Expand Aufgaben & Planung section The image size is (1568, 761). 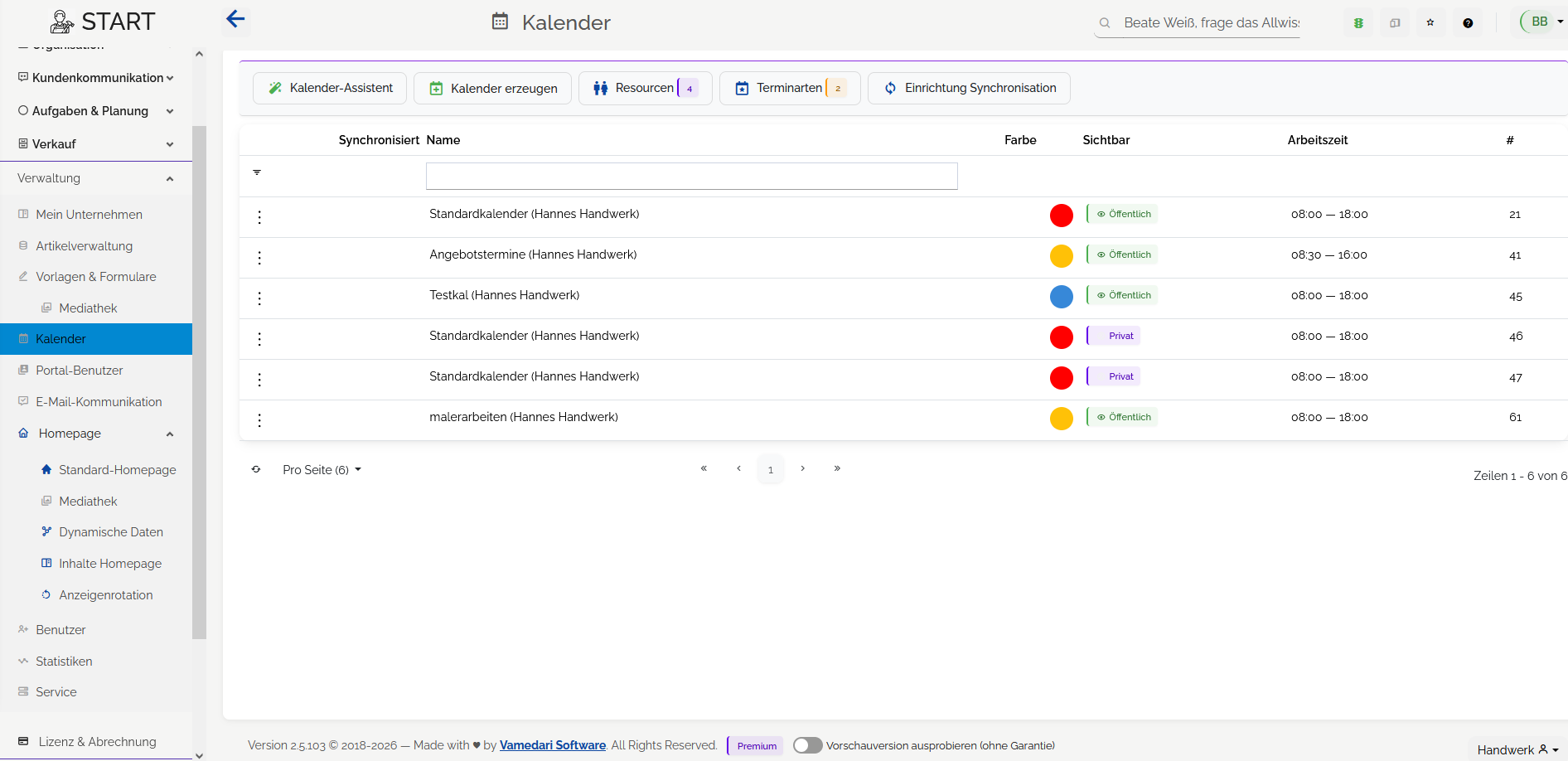[x=96, y=111]
